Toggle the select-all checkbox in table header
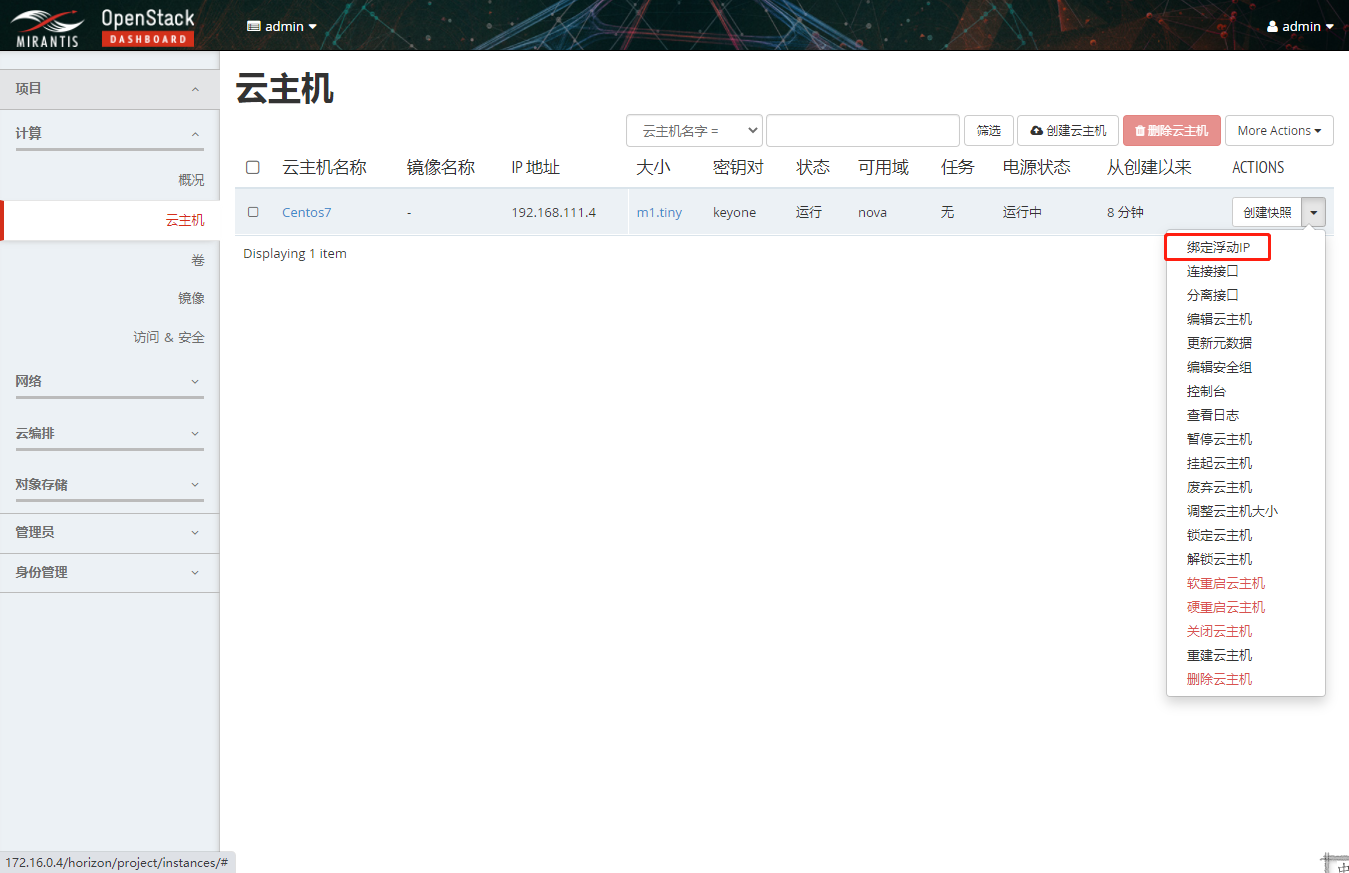Viewport: 1349px width, 873px height. [252, 167]
